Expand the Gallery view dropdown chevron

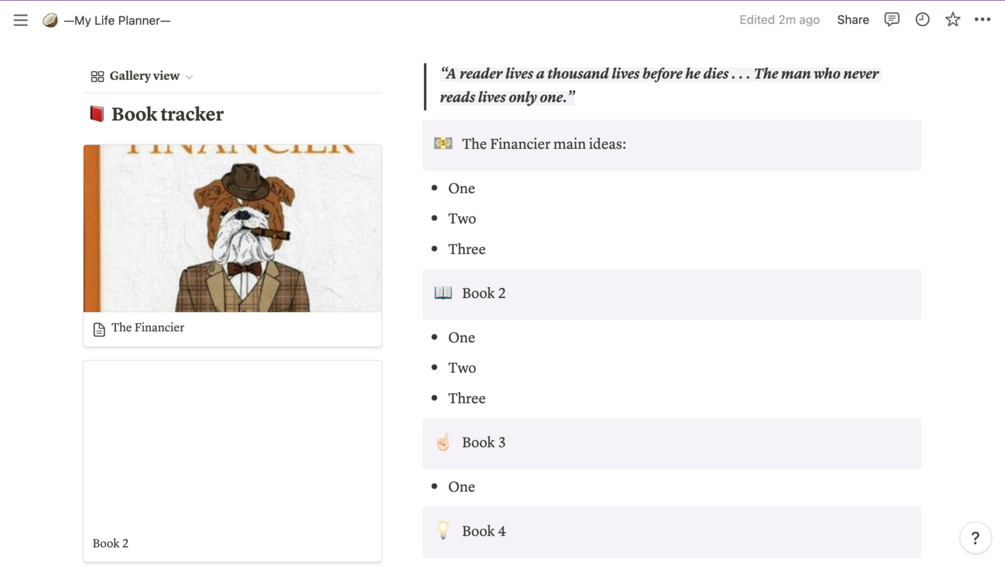point(189,77)
